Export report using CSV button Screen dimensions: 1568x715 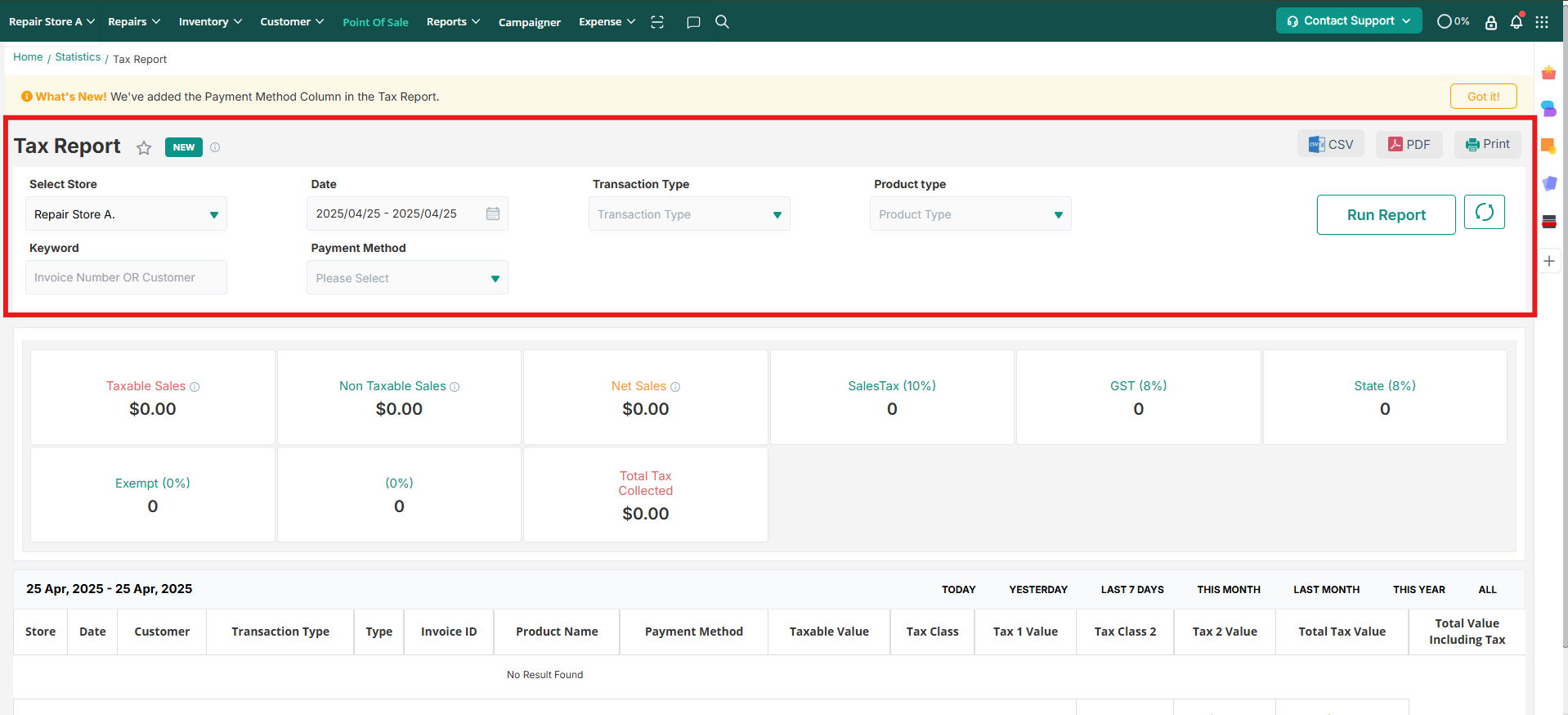point(1331,145)
